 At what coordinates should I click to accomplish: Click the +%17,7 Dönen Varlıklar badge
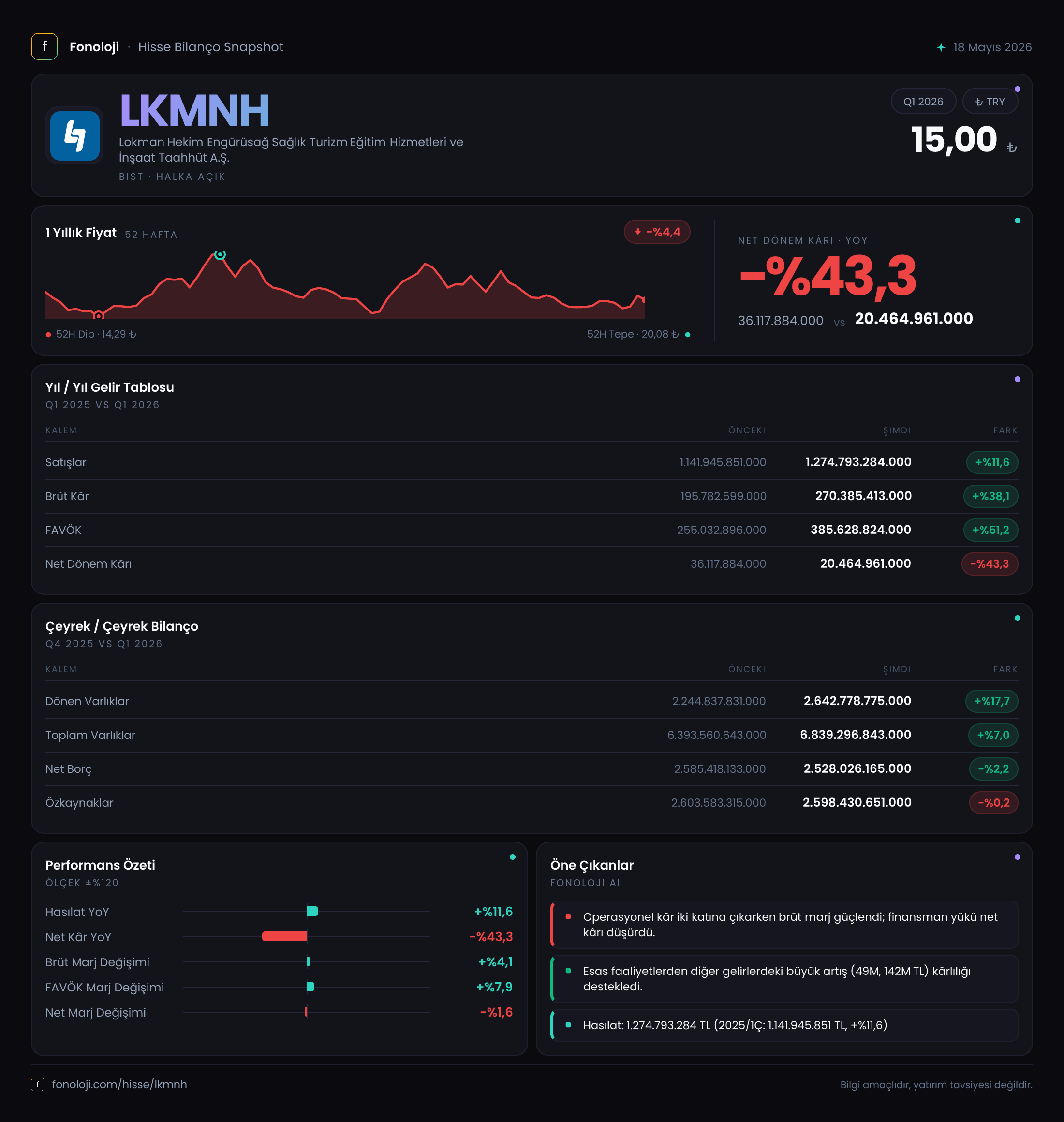tap(991, 701)
